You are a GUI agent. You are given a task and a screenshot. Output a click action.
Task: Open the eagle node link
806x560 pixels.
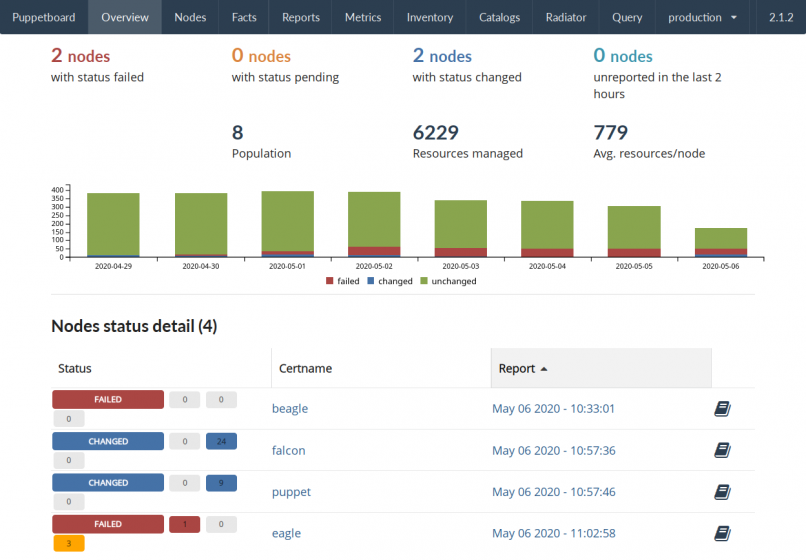287,533
